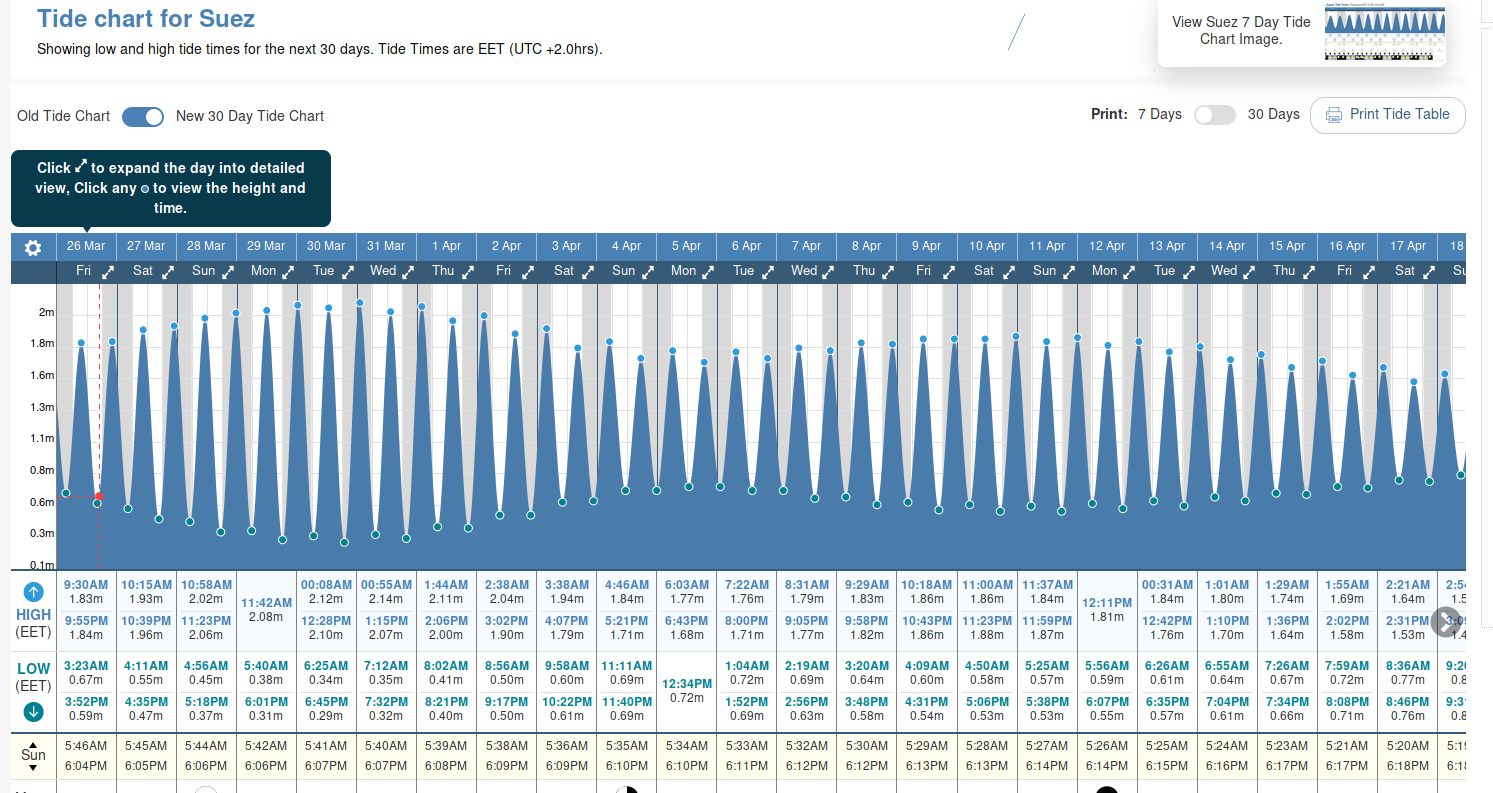
Task: Click the Print Tide Table button
Action: coord(1387,115)
